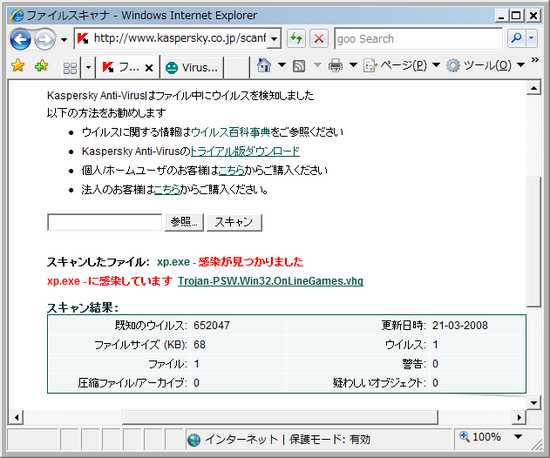Expand the feeds dropdown arrow
The height and width of the screenshot is (458, 550).
317,65
